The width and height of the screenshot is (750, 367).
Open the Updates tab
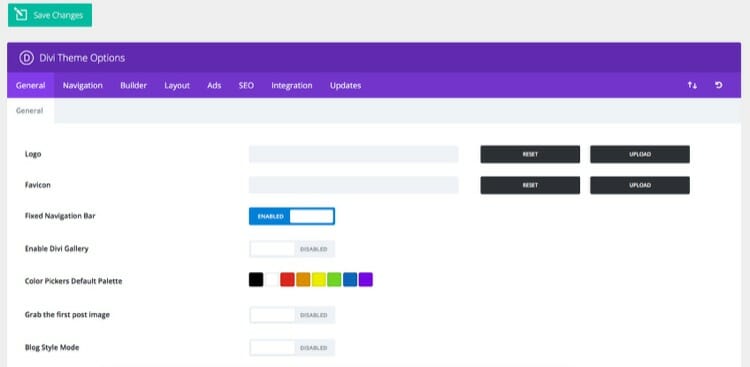[x=345, y=85]
